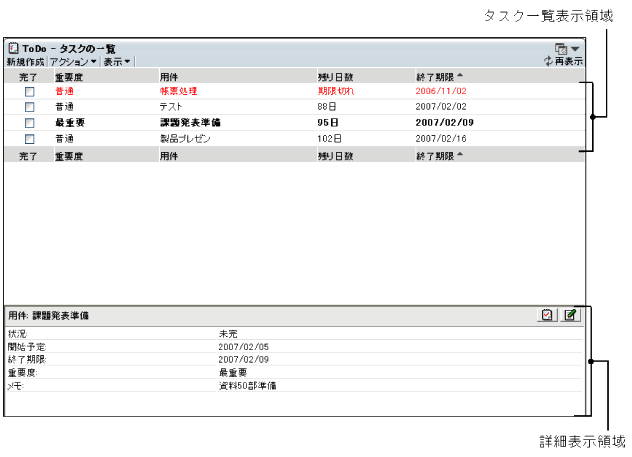
Task: Check the 完了 box for 課題発表準備
Action: click(x=29, y=123)
